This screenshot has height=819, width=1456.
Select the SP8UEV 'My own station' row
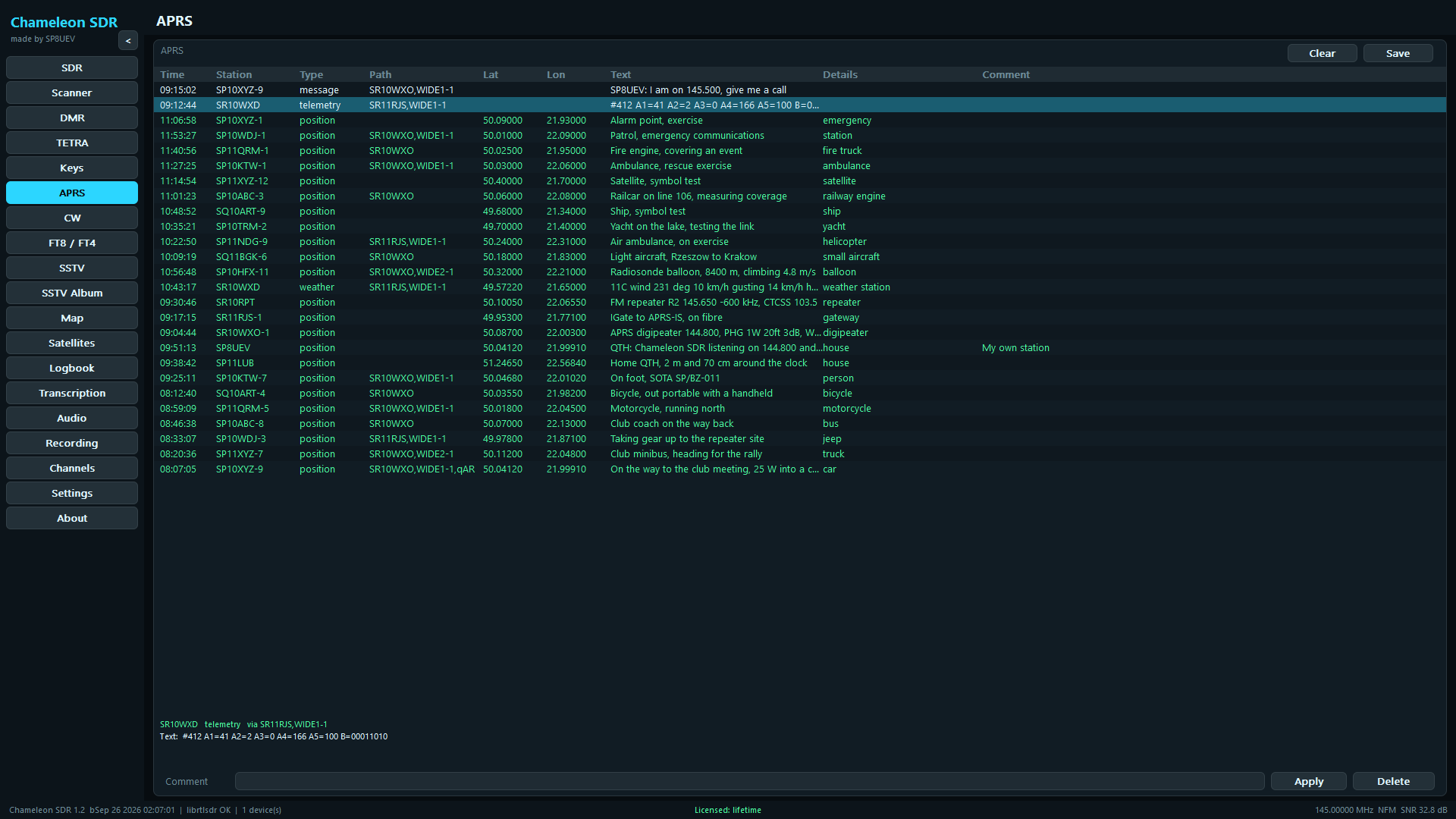coord(800,347)
